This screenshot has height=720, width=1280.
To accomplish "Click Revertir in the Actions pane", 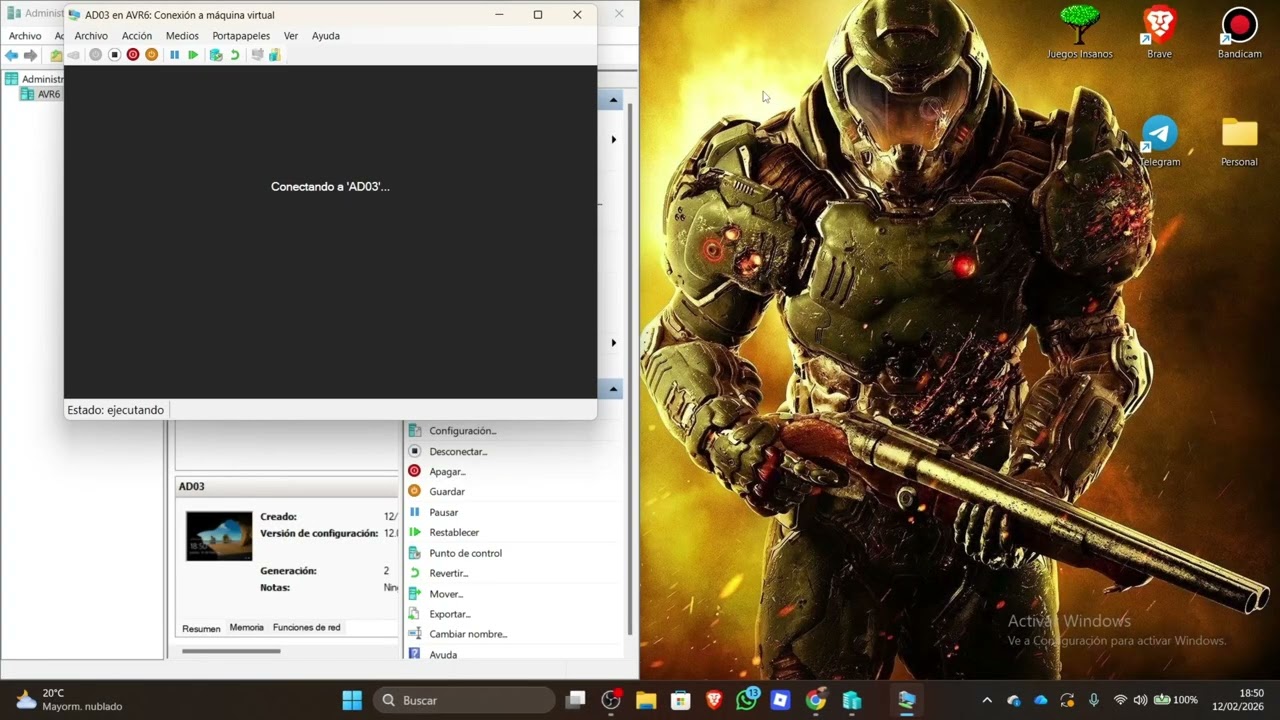I will point(449,574).
